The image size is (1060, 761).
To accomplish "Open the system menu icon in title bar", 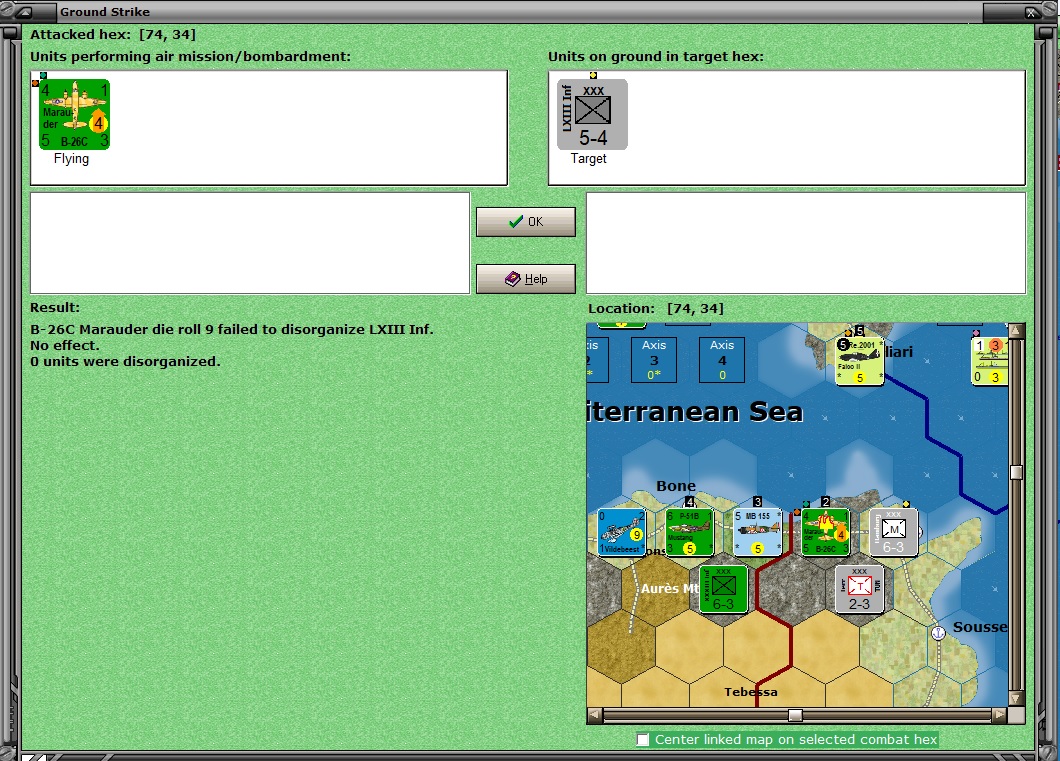I will [22, 11].
